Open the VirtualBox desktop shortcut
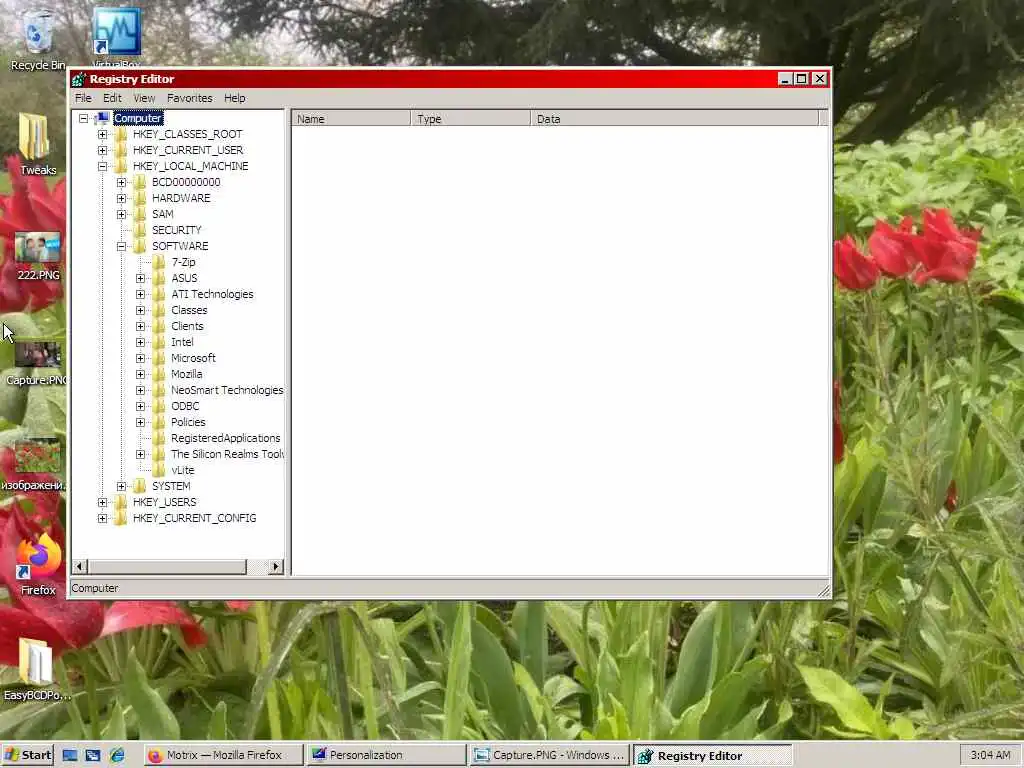 116,36
